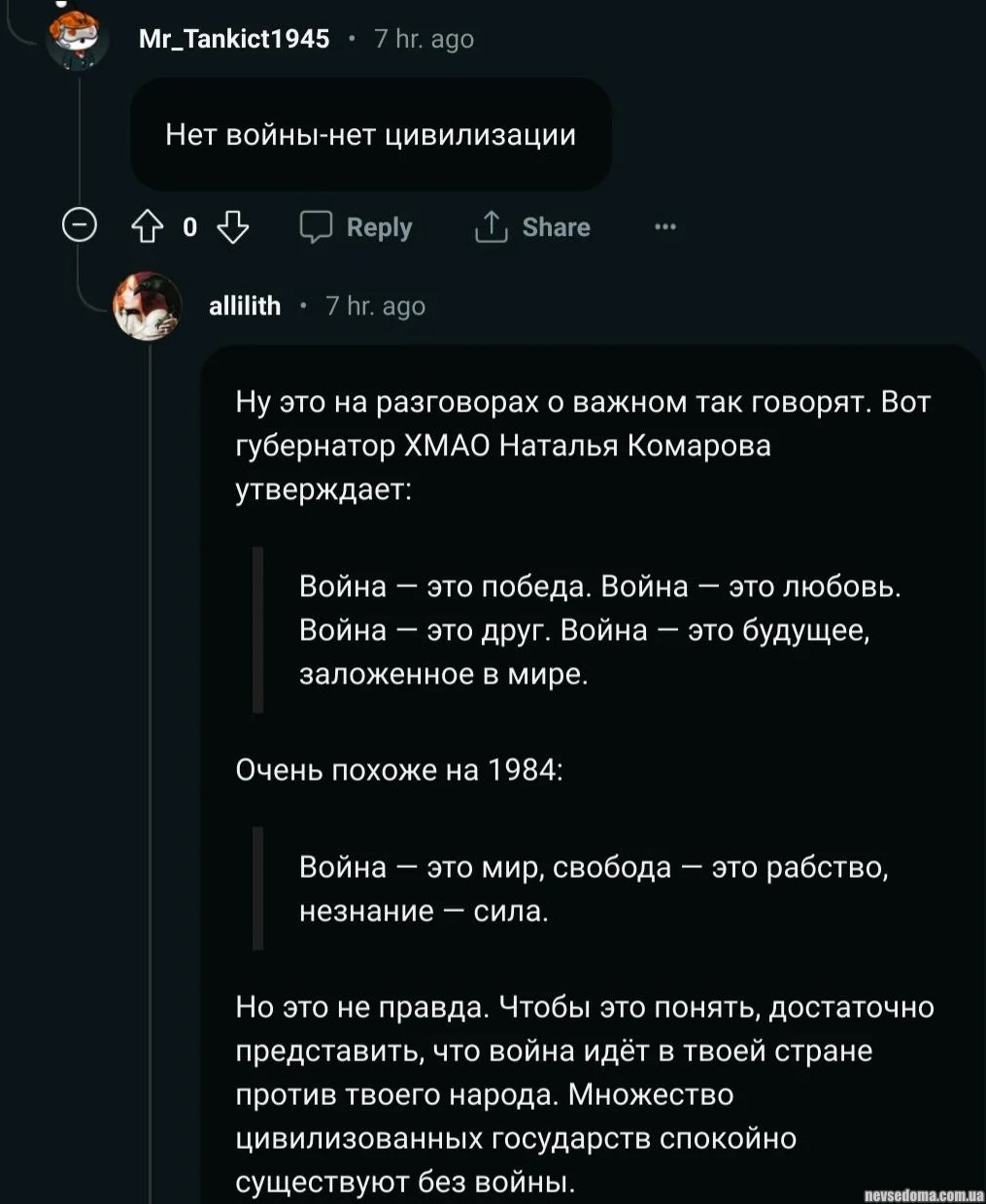Reply to the Mr_Tankict1945 comment
Screen dimensions: 986x1204
pos(357,227)
